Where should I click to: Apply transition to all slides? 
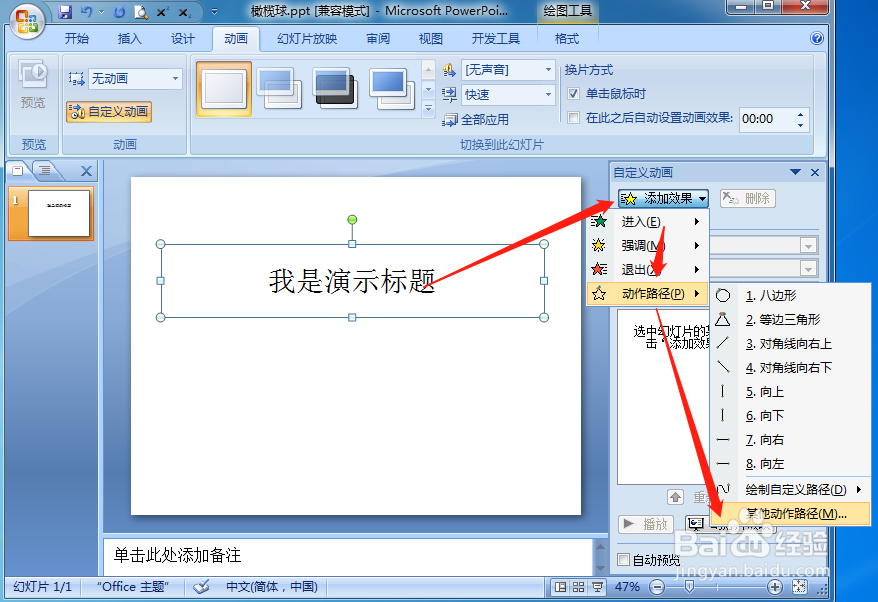coord(476,119)
